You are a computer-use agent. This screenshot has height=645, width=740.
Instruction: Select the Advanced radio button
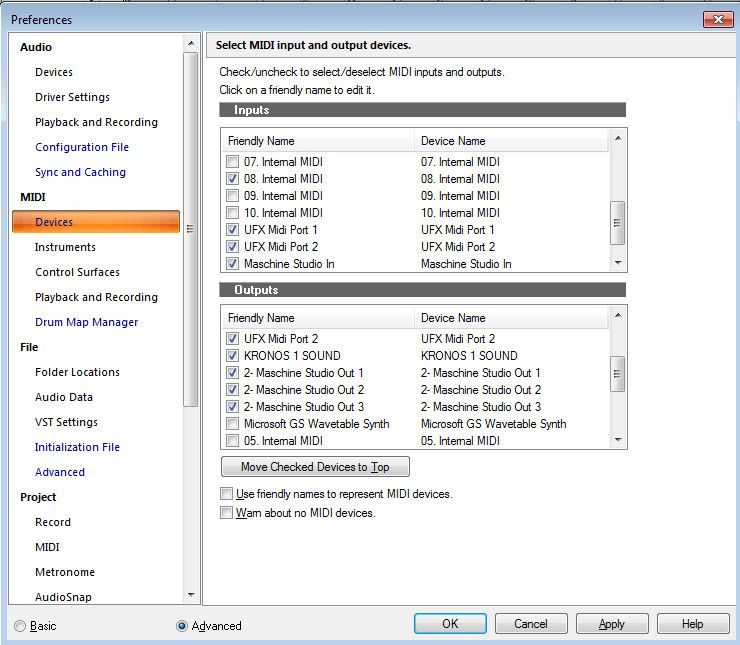point(182,626)
